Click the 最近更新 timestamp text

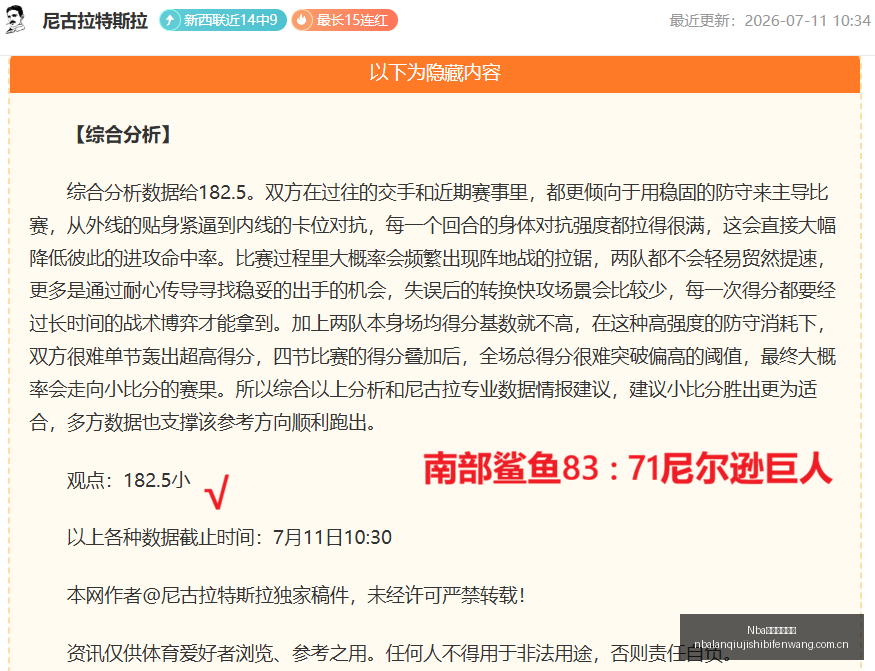pos(770,21)
